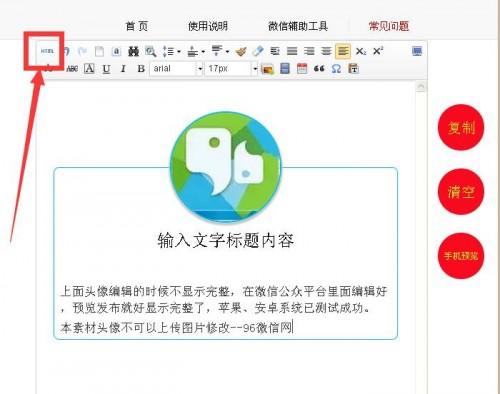Screen dimensions: 500x394
Task: Apply subscript formatting
Action: 361,51
